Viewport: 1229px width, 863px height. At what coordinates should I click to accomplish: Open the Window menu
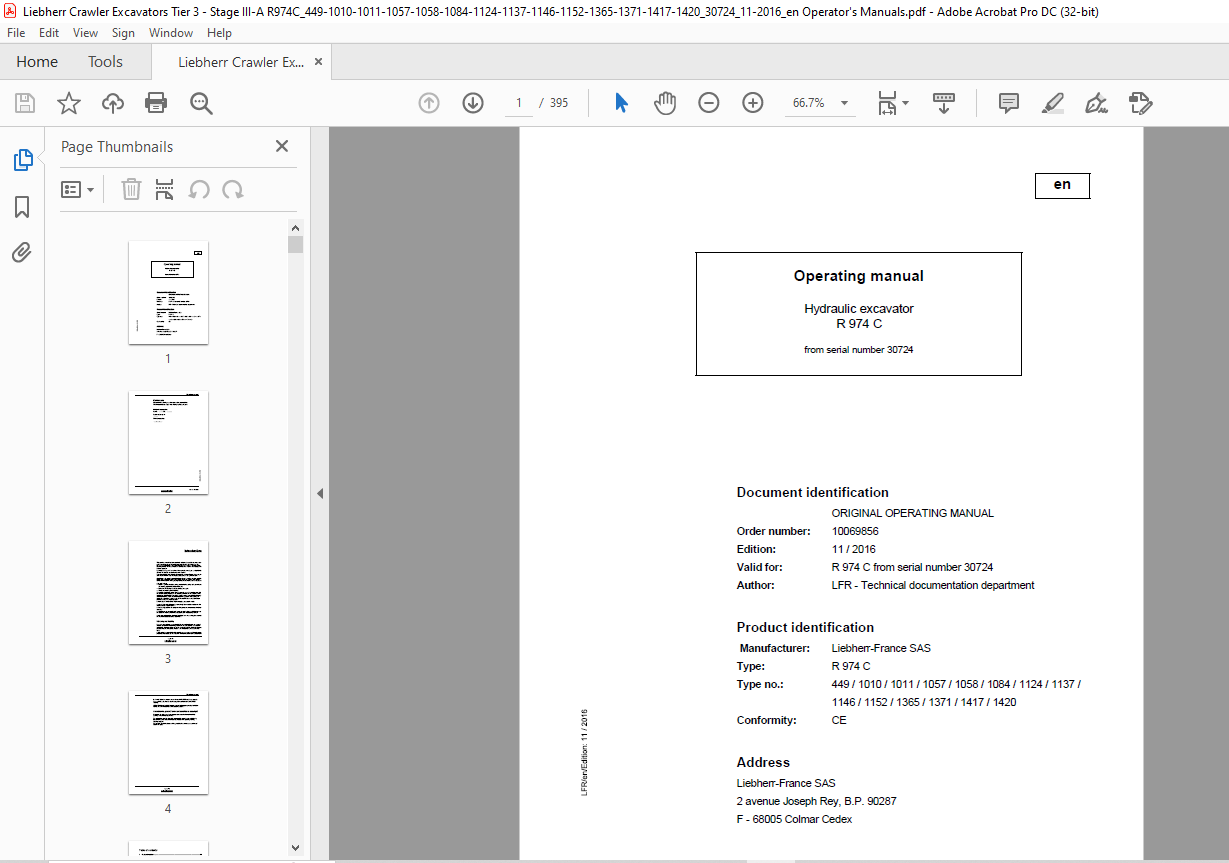[171, 33]
